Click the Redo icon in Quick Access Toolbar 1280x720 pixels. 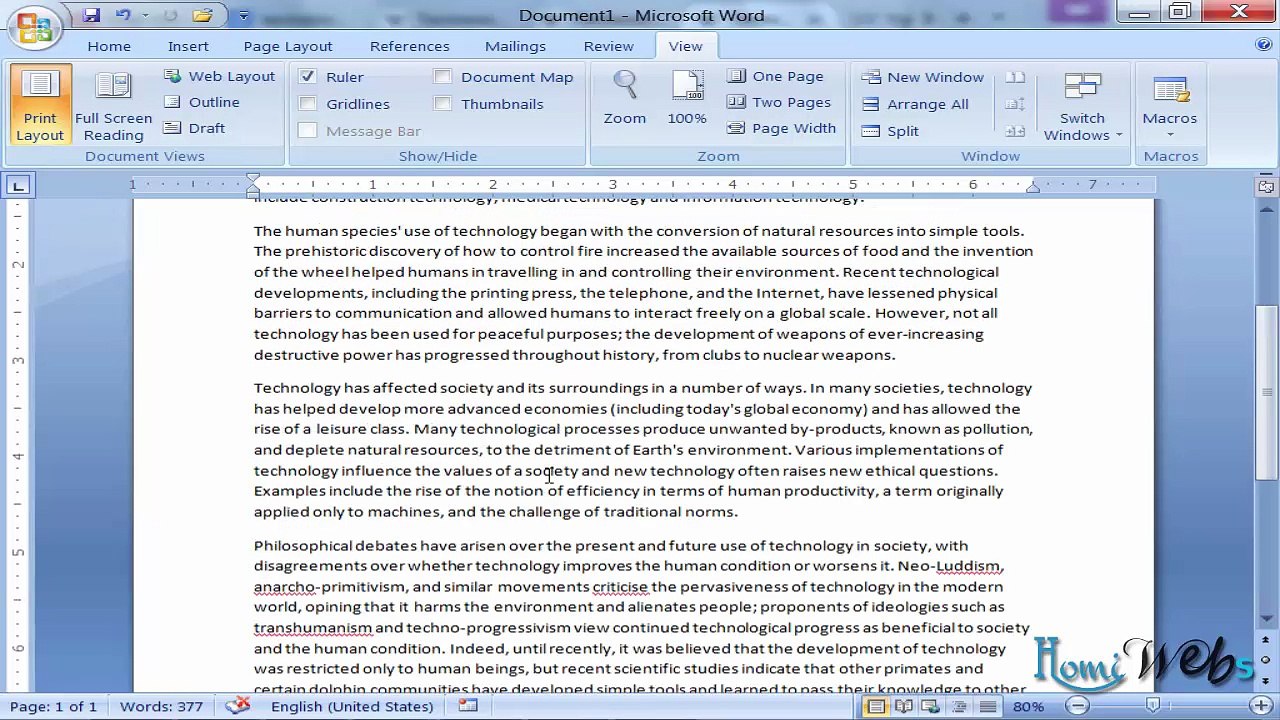pos(170,15)
